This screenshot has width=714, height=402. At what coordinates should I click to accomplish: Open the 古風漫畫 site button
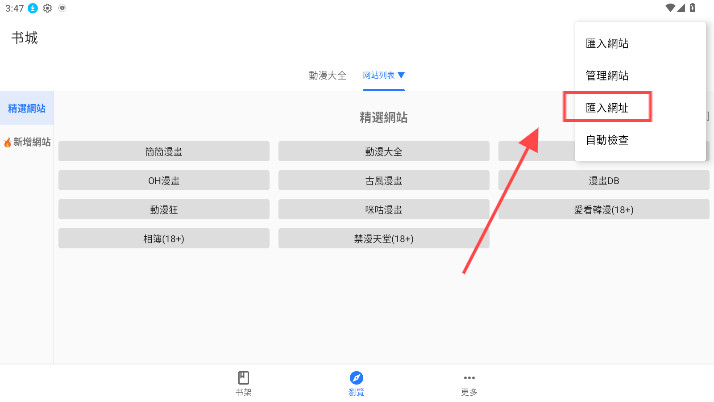point(384,180)
